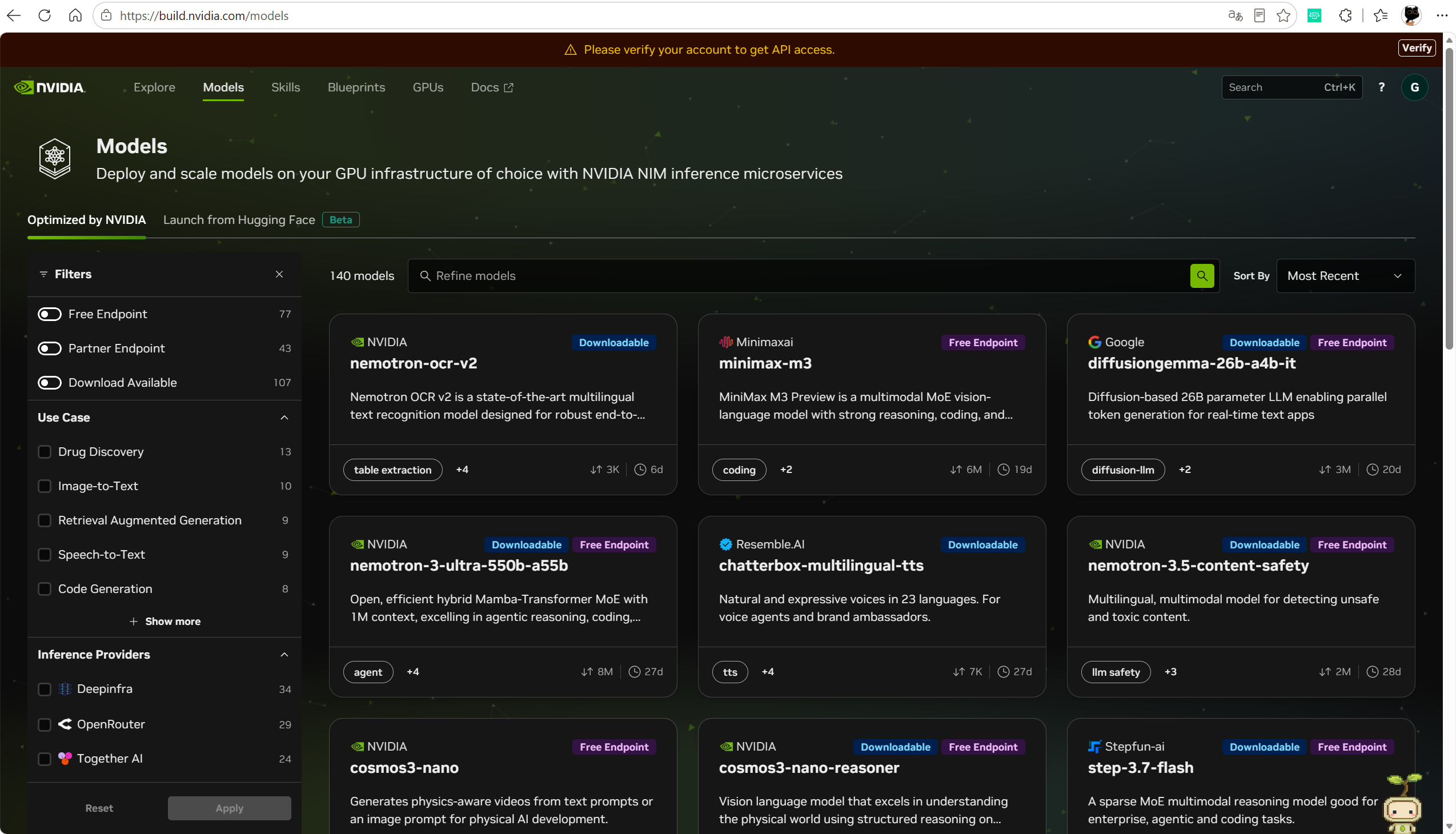
Task: Open the nemotron-3-ultra-550b-a55b model
Action: [x=459, y=566]
